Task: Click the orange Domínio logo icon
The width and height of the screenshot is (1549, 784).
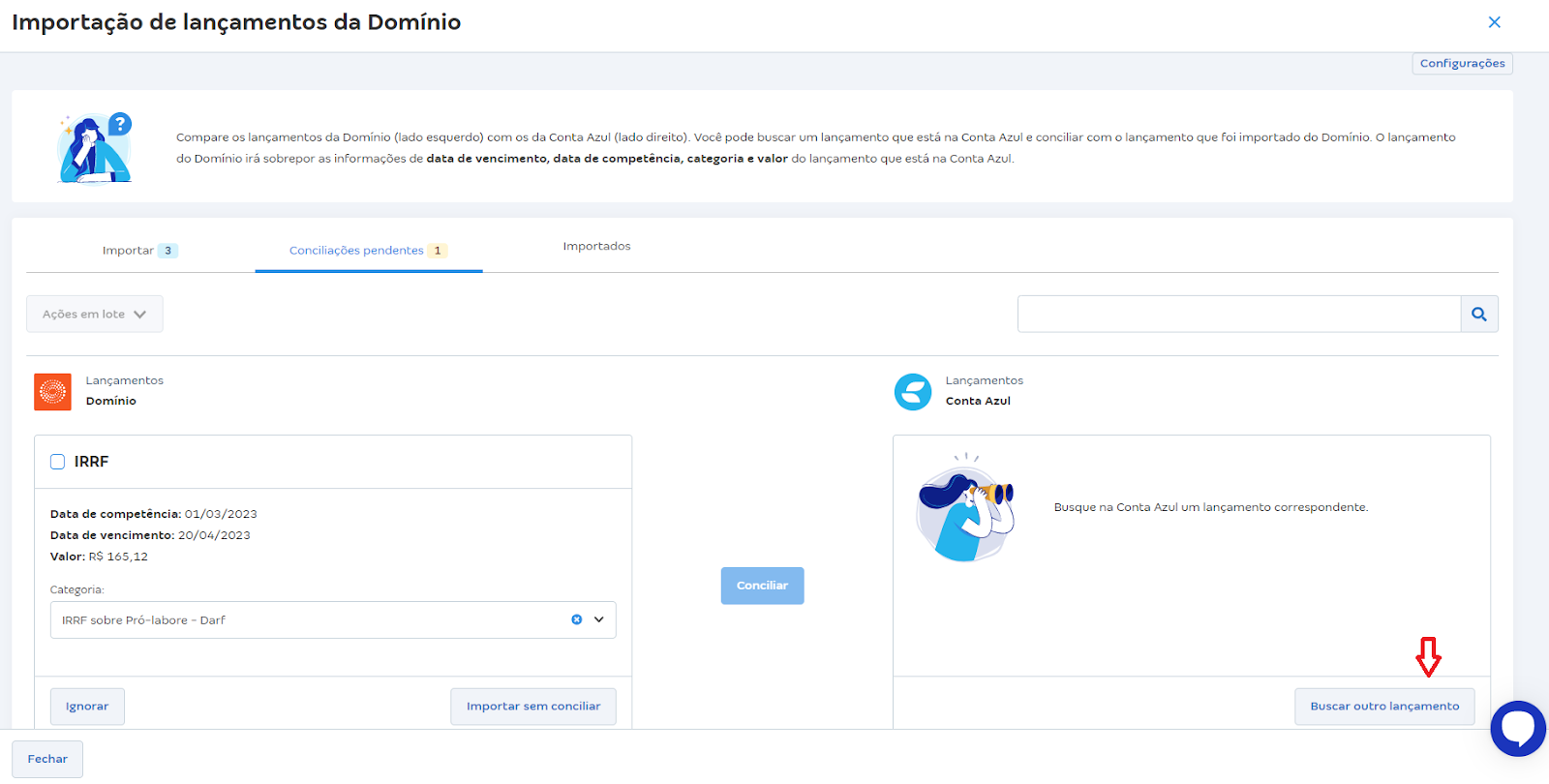Action: 52,392
